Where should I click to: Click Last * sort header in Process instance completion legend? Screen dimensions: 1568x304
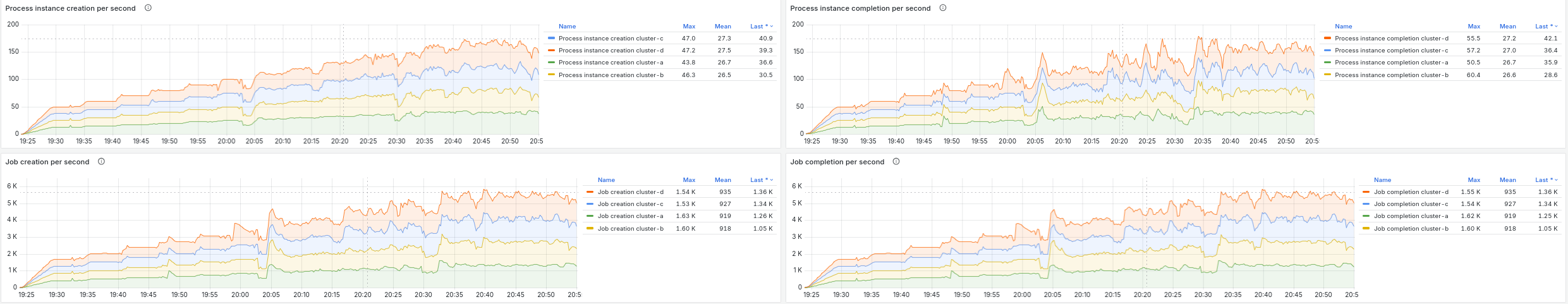pos(1546,26)
